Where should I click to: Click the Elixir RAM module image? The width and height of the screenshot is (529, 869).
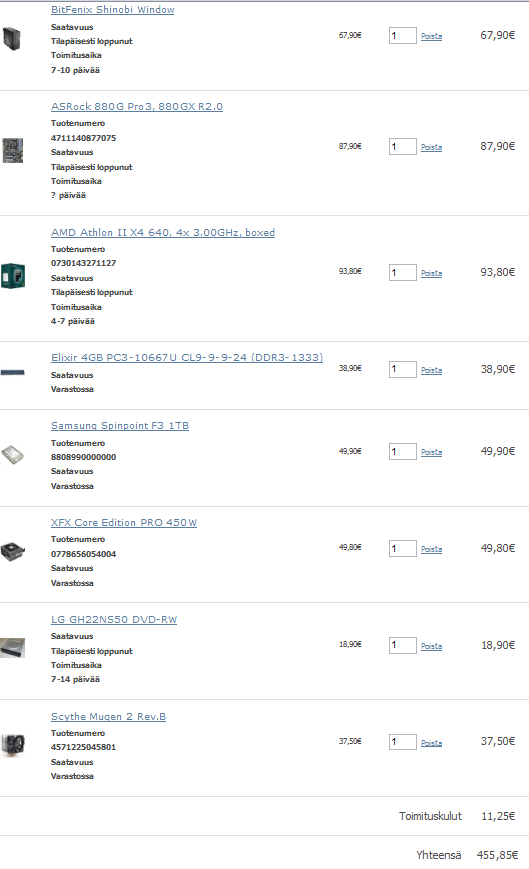click(12, 372)
